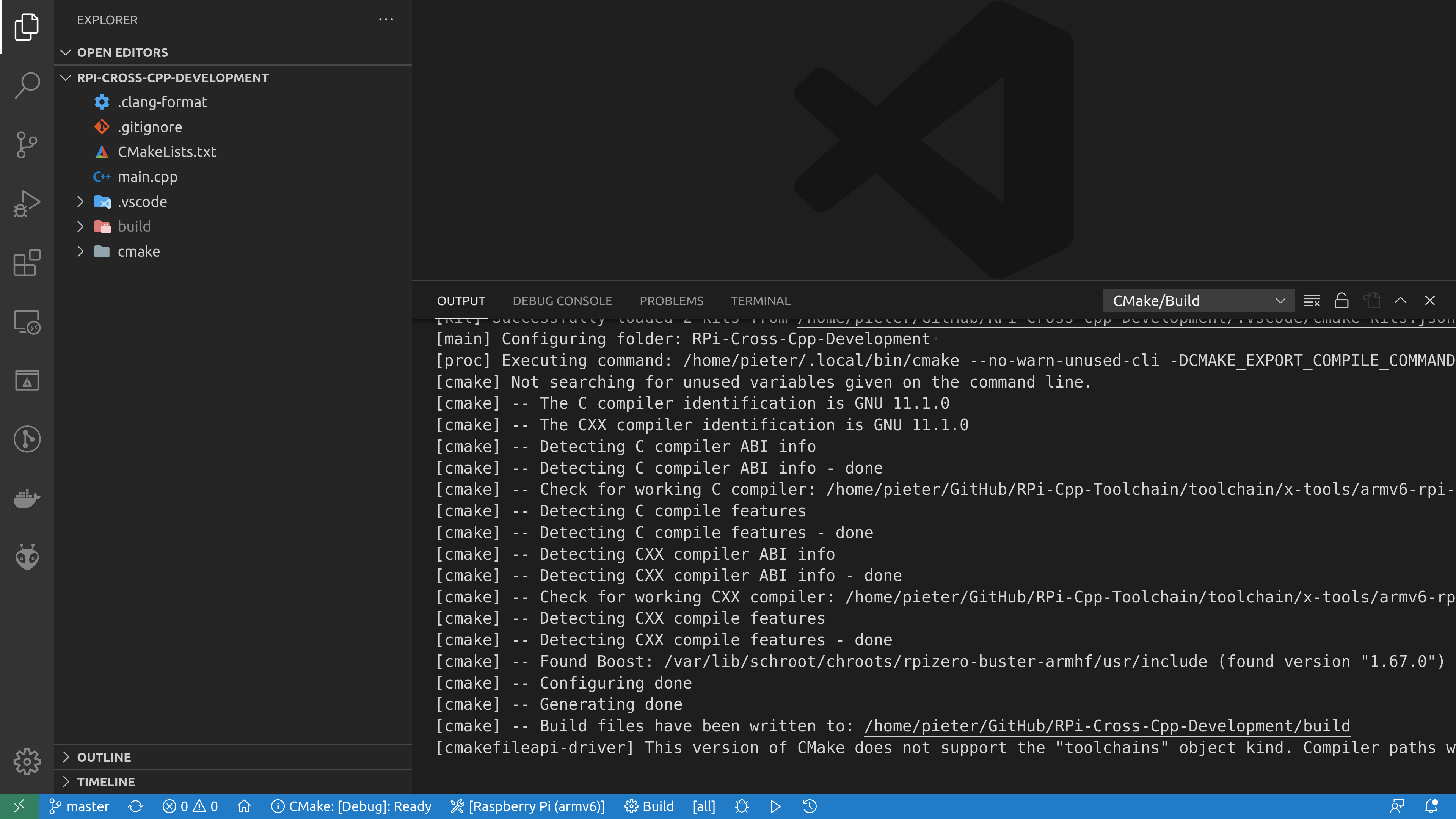The width and height of the screenshot is (1456, 819).
Task: Open the Run and Debug view
Action: [27, 204]
